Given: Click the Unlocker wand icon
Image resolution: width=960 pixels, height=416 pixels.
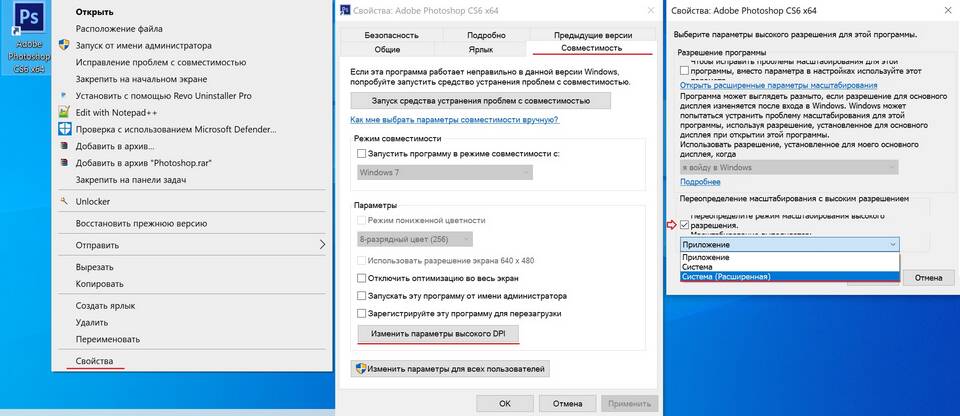Looking at the screenshot, I should [64, 201].
